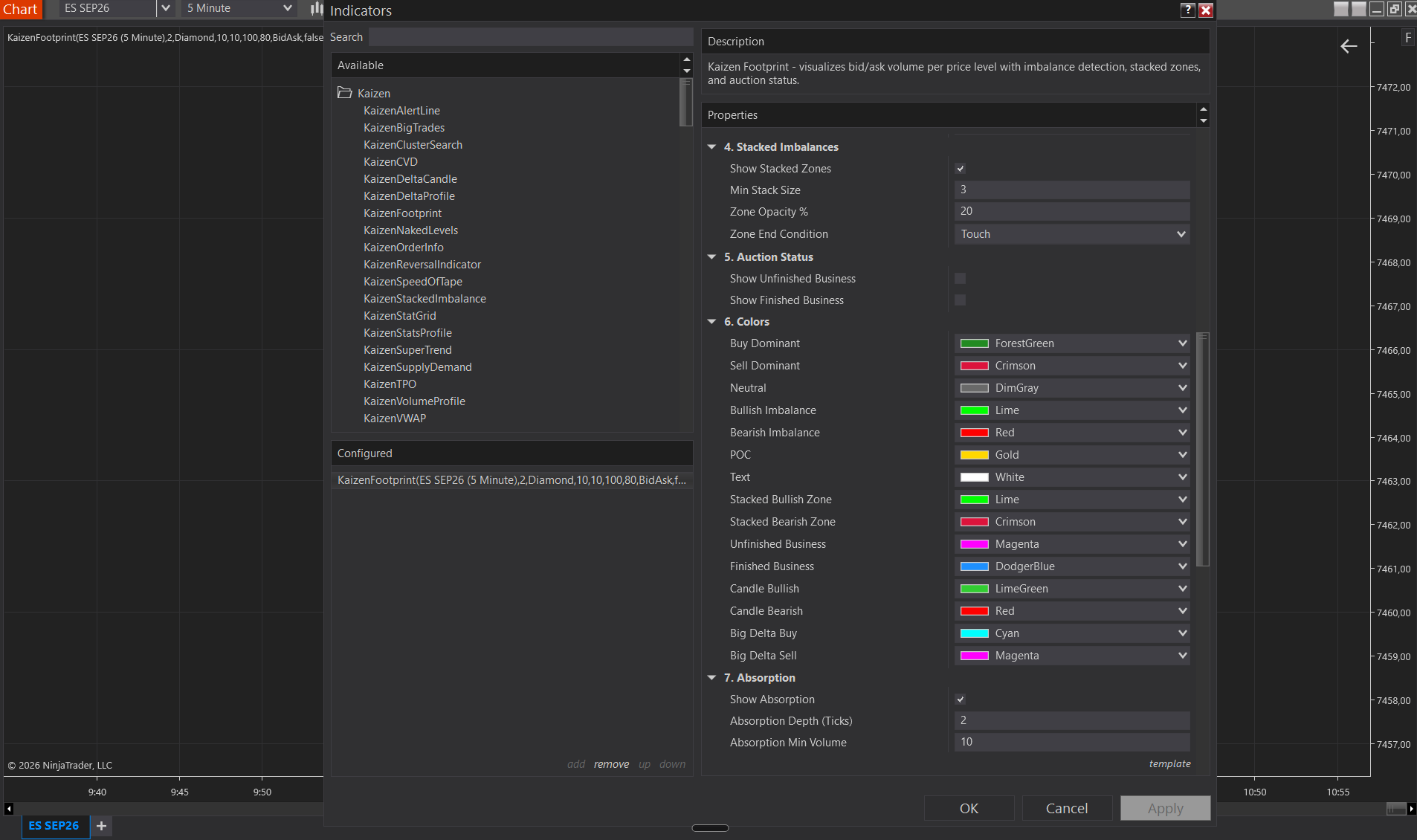Click the Absorption Depth (Ticks) field

(1072, 721)
